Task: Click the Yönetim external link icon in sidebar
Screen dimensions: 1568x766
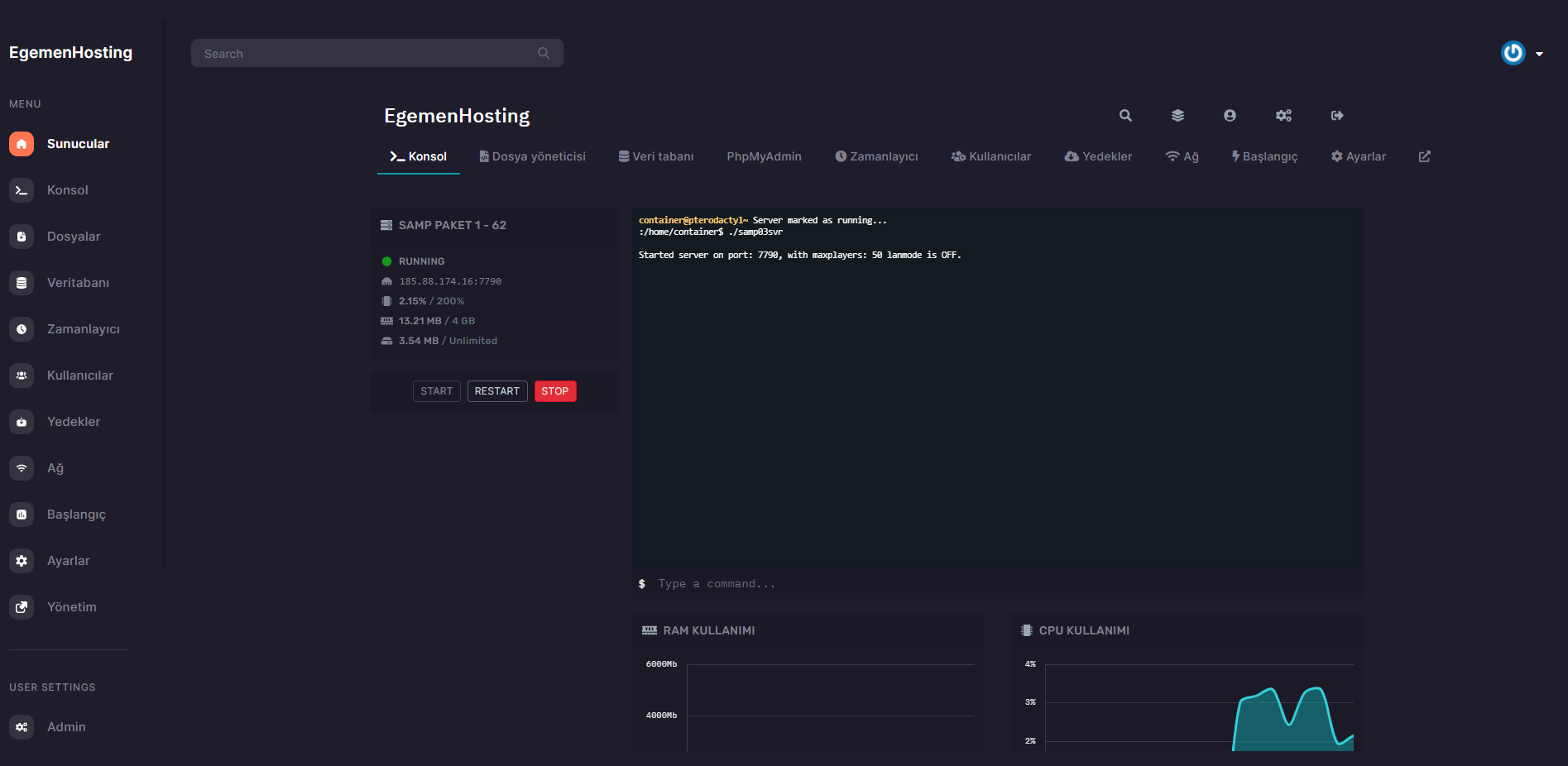Action: (22, 607)
